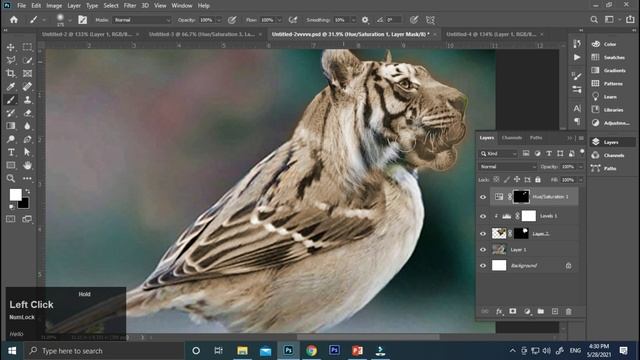The image size is (640, 360).
Task: Select the Clone Stamp tool
Action: (x=27, y=100)
